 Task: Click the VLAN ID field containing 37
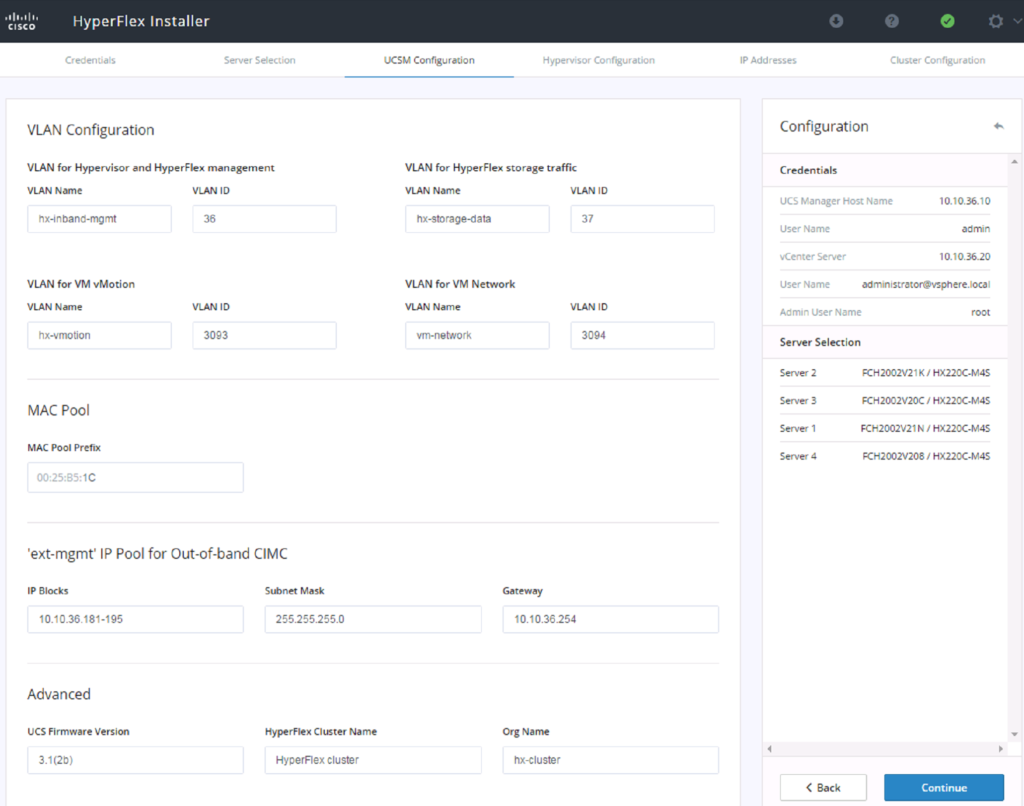(x=643, y=219)
